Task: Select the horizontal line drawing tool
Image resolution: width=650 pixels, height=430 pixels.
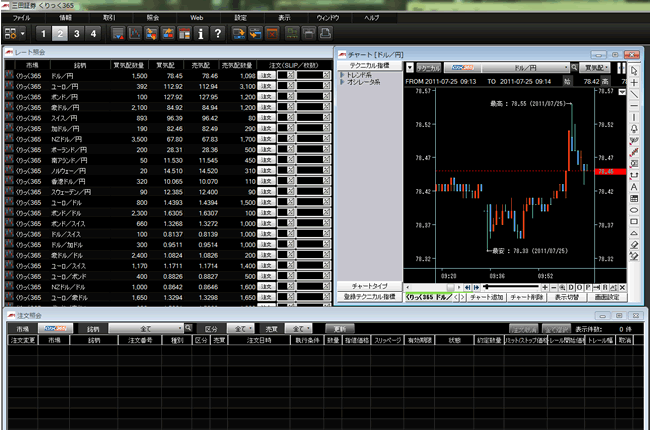Action: click(634, 106)
